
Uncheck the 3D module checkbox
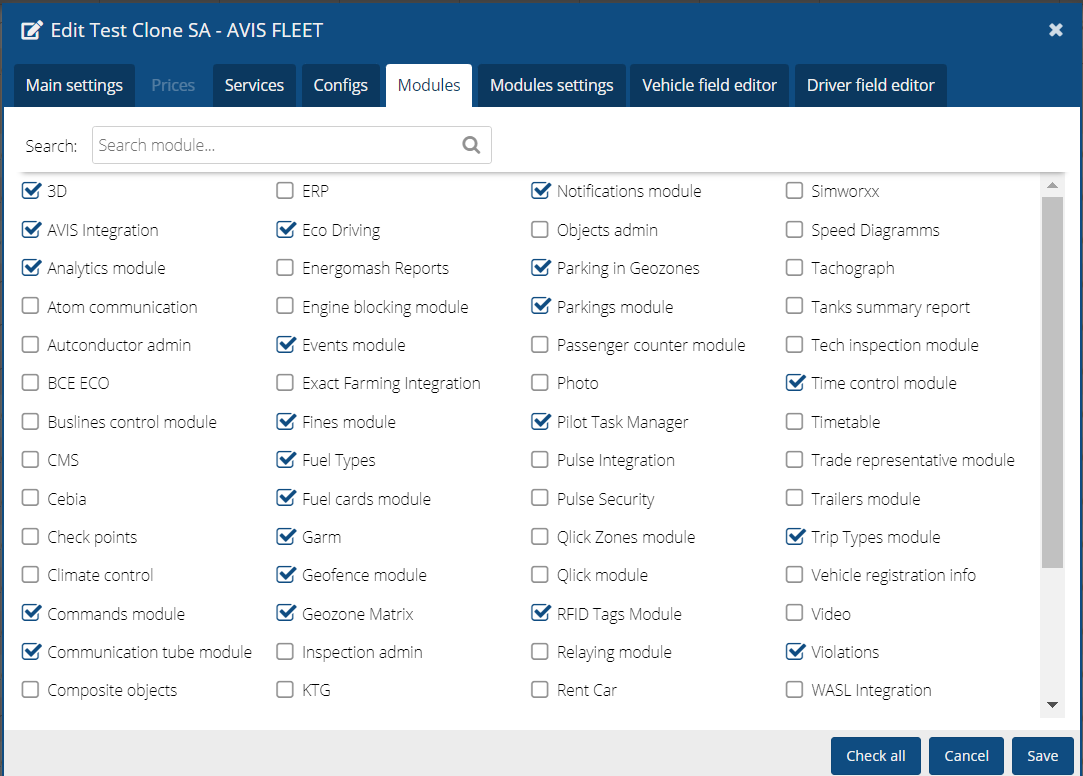point(31,191)
